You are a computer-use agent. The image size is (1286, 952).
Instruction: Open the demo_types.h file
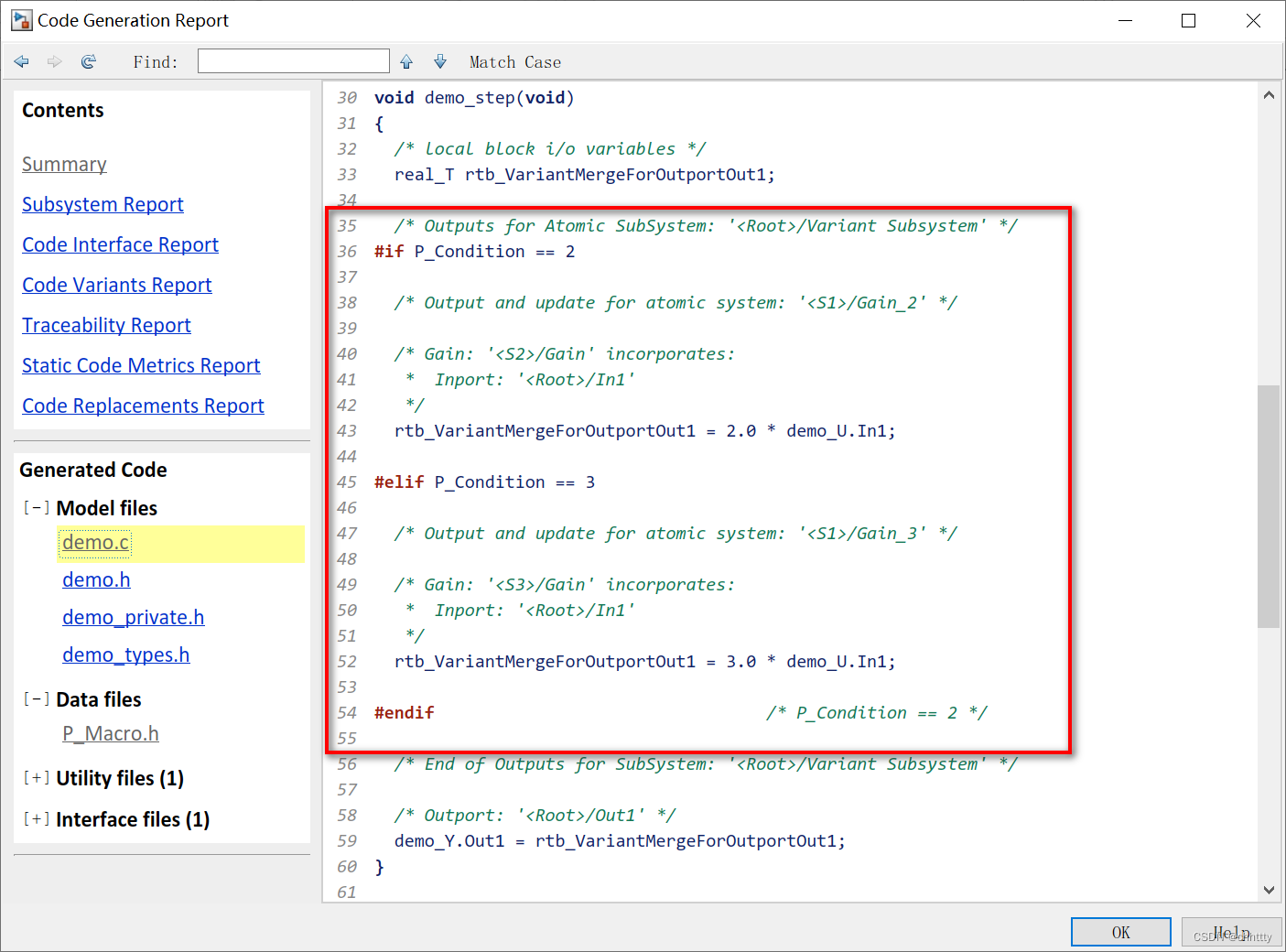click(125, 655)
